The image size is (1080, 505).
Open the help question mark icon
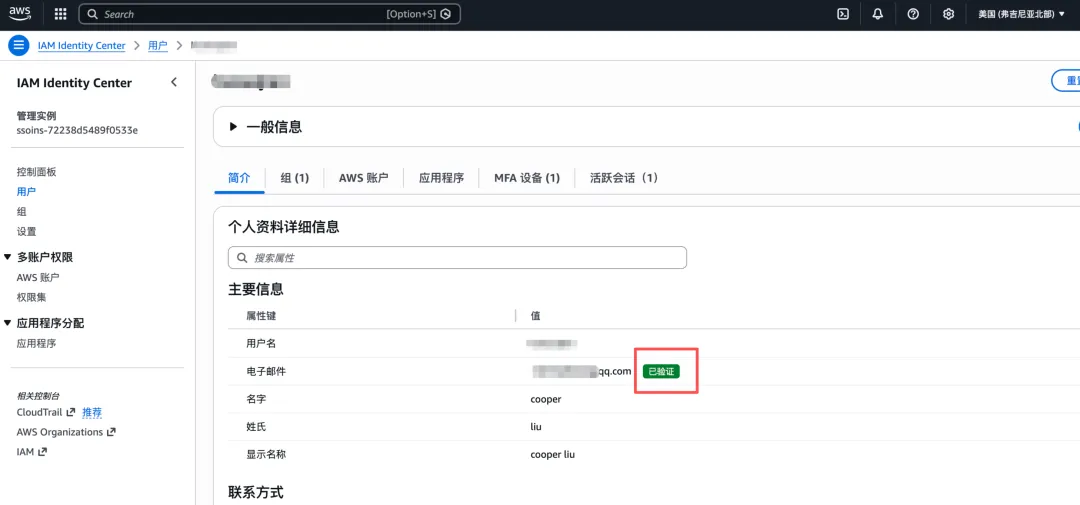pos(912,14)
